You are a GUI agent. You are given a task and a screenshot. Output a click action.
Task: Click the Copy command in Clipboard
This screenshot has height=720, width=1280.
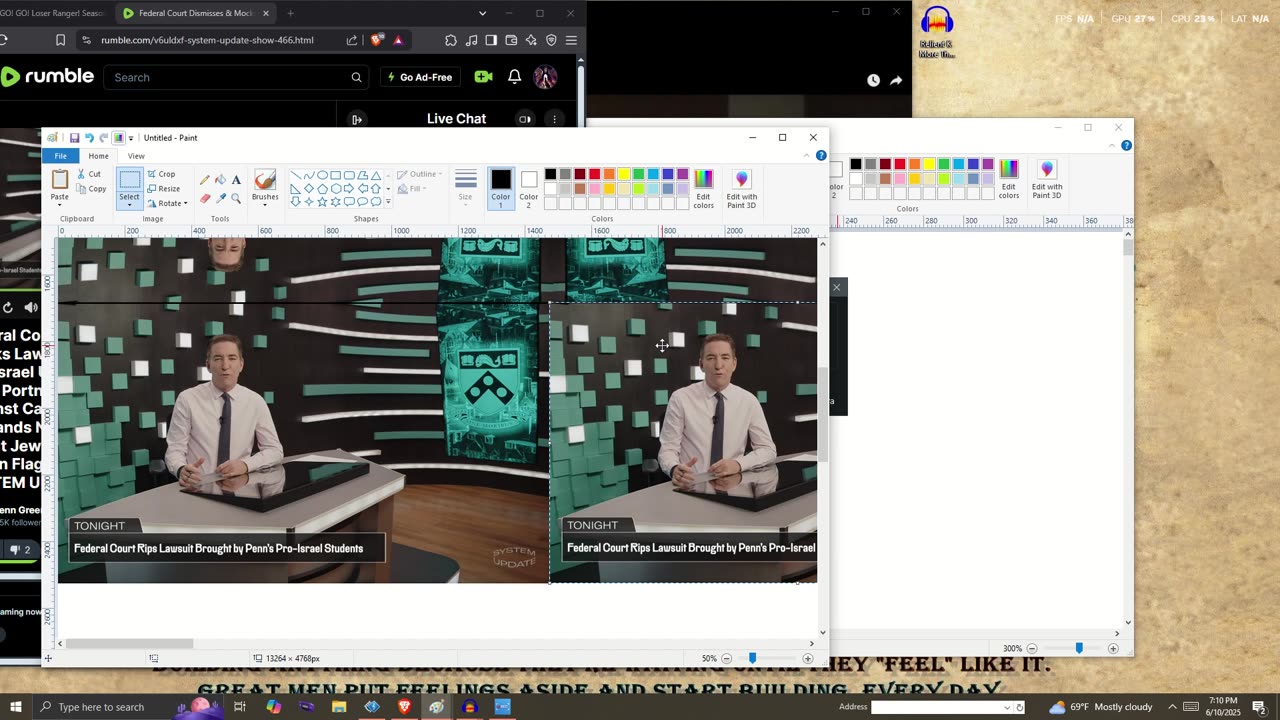(x=90, y=189)
